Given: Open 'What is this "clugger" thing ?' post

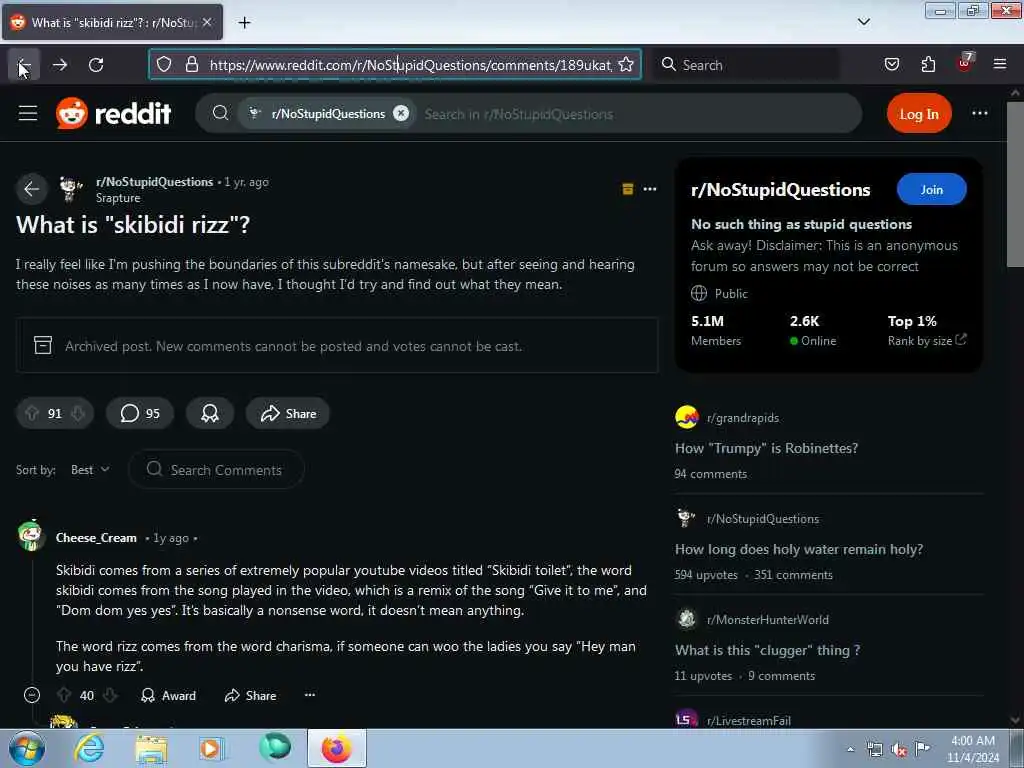Looking at the screenshot, I should (x=767, y=650).
